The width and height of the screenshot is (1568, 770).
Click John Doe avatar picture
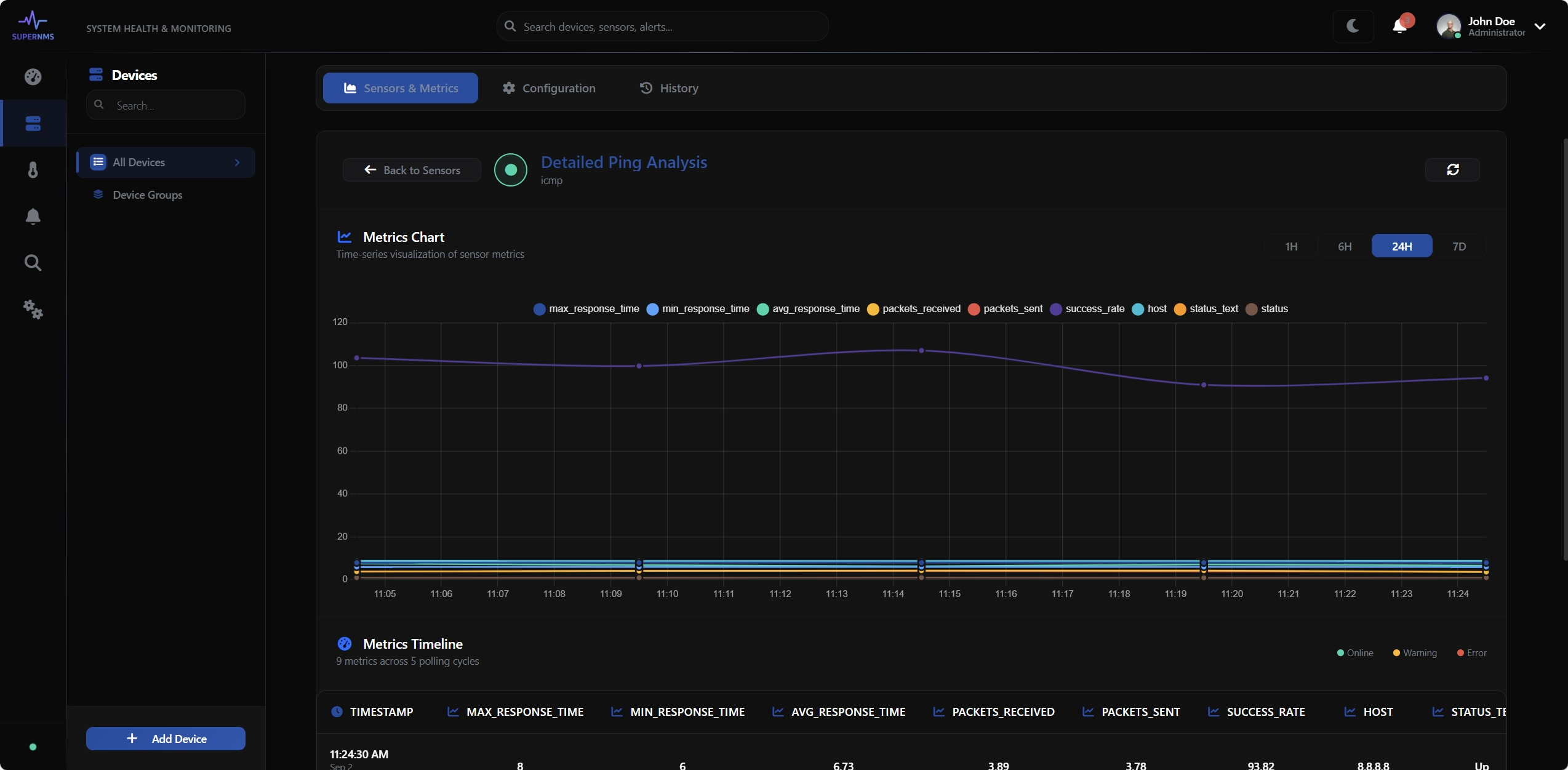click(x=1448, y=26)
